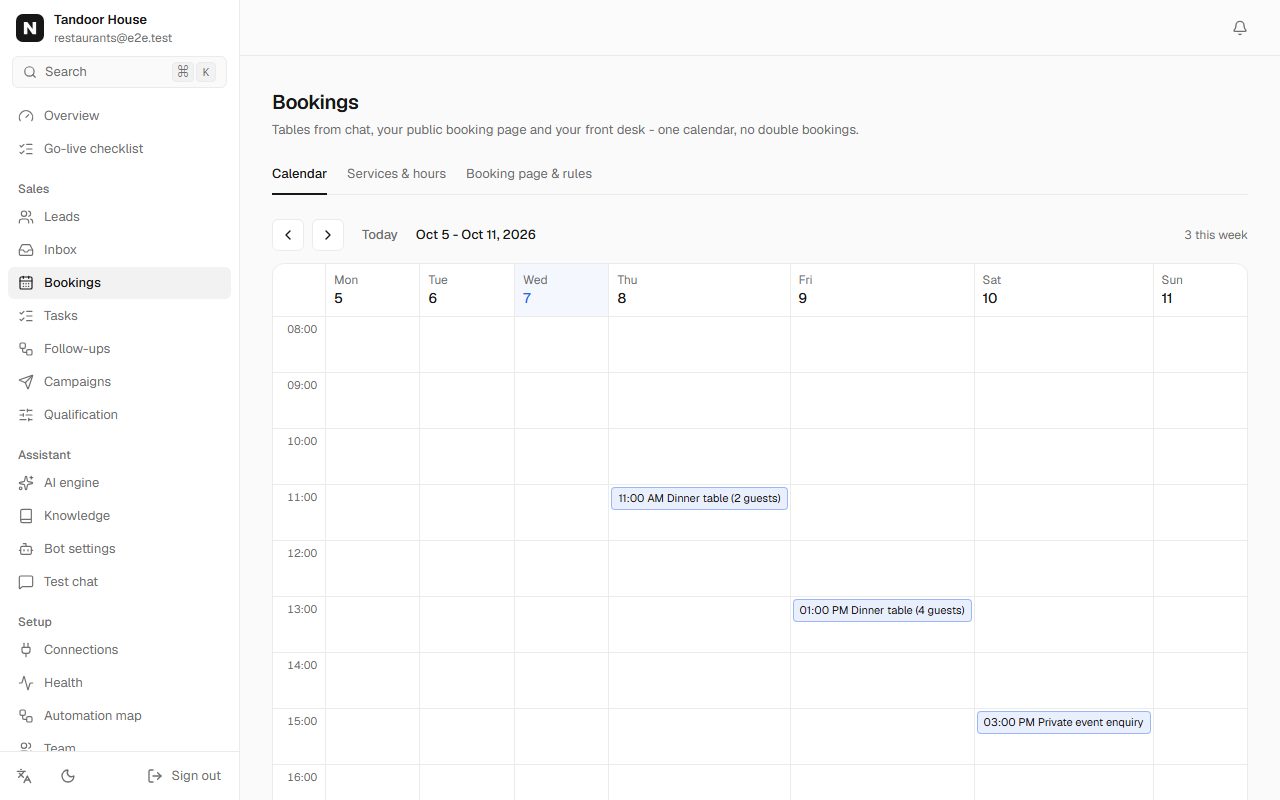The height and width of the screenshot is (800, 1280).
Task: Go to Leads
Action: coord(119,217)
